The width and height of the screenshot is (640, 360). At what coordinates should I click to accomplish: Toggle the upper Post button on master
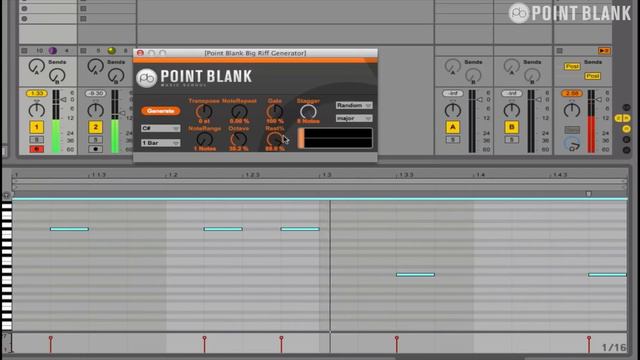coord(572,66)
